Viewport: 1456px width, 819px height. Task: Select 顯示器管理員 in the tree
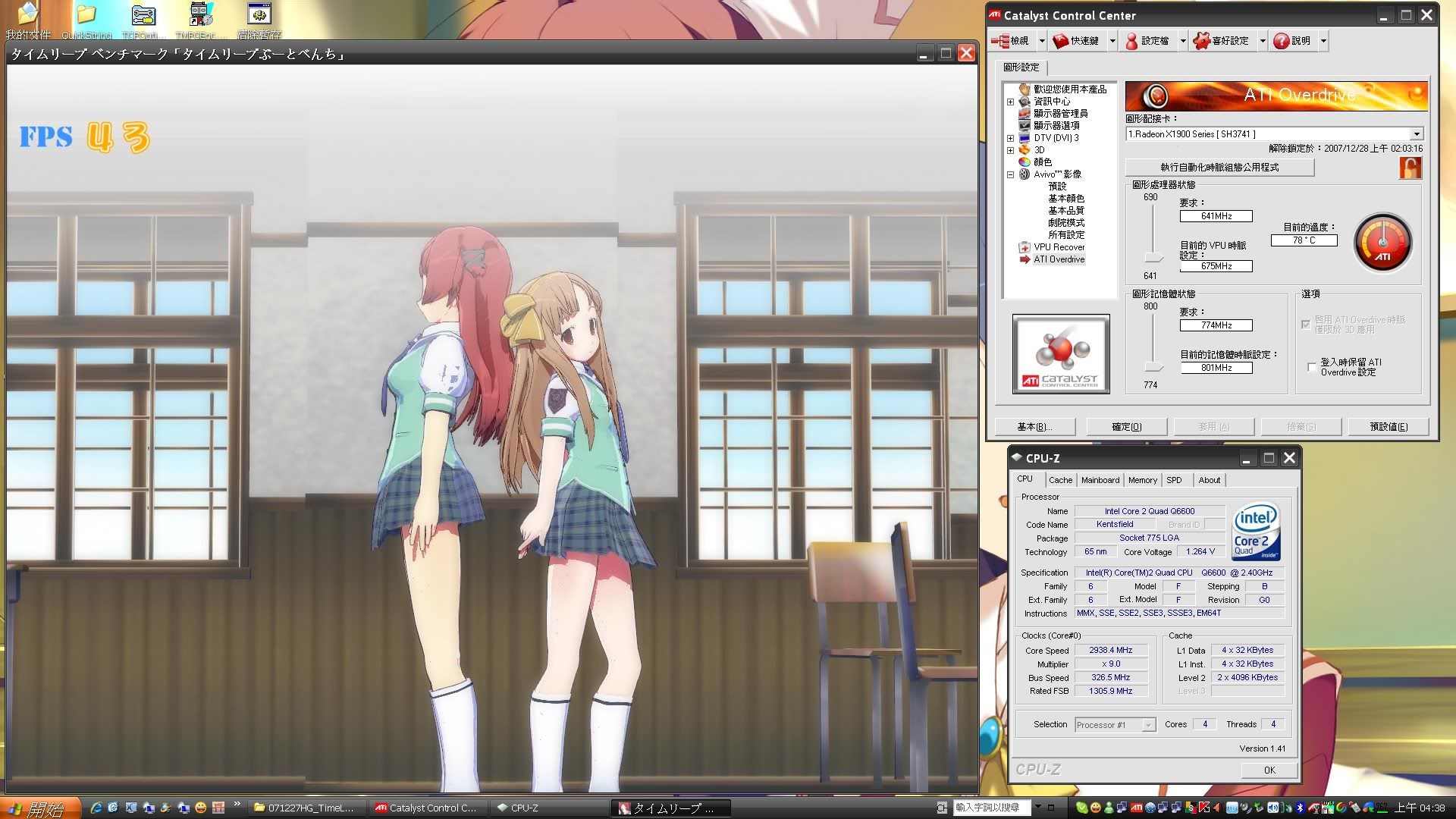[1060, 114]
